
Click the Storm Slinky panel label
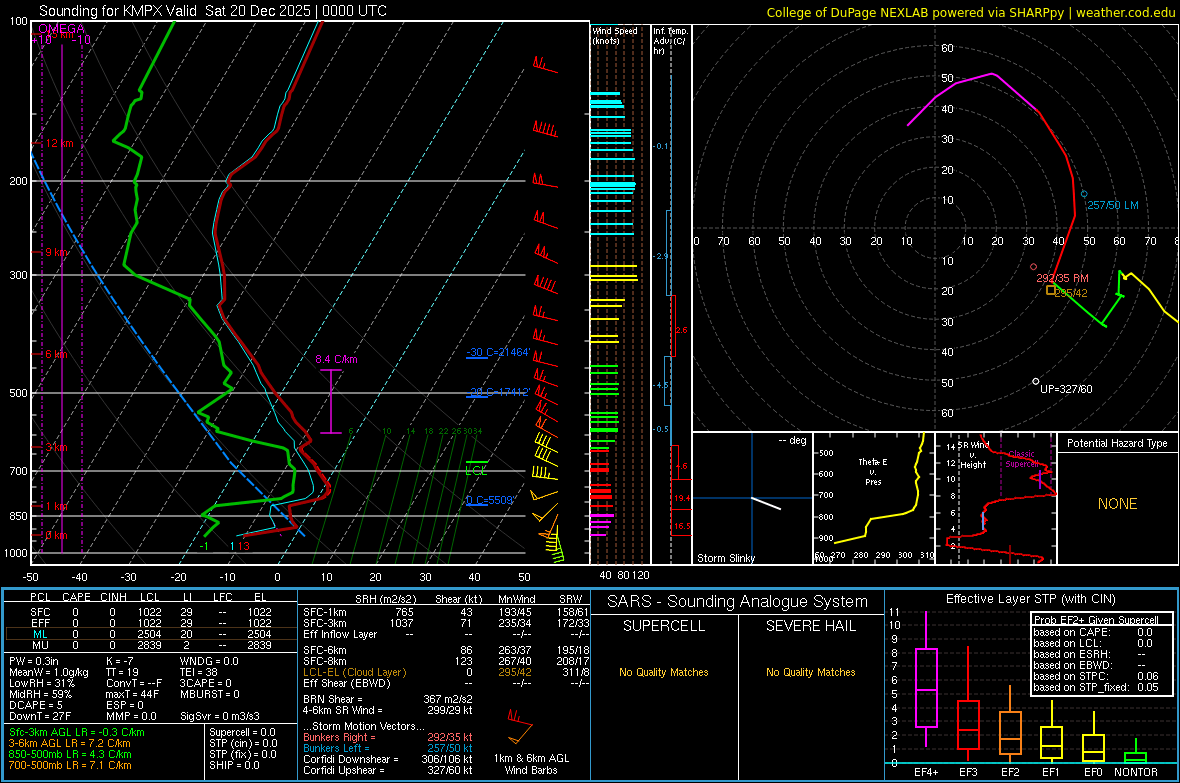pyautogui.click(x=725, y=558)
